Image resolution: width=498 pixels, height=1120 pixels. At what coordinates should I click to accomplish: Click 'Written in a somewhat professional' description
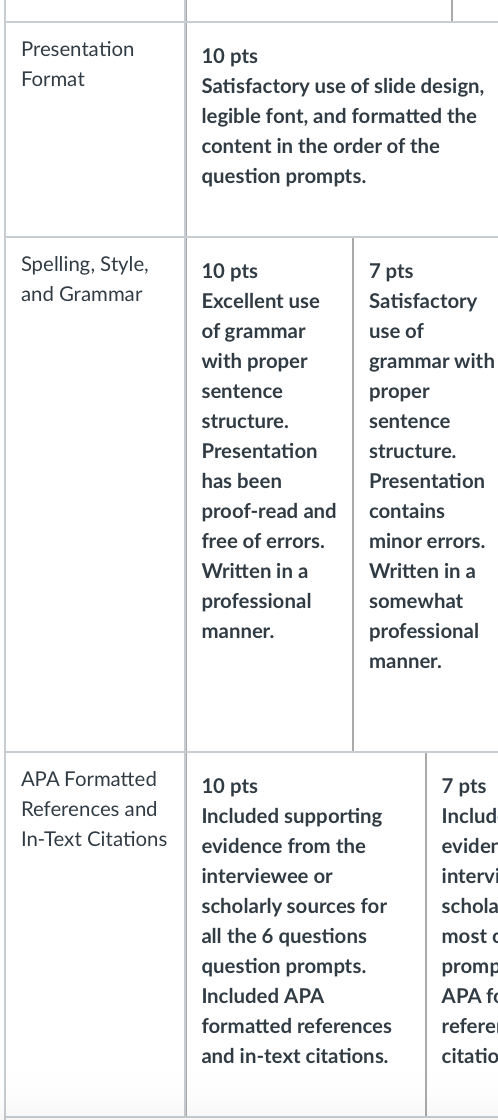click(424, 601)
